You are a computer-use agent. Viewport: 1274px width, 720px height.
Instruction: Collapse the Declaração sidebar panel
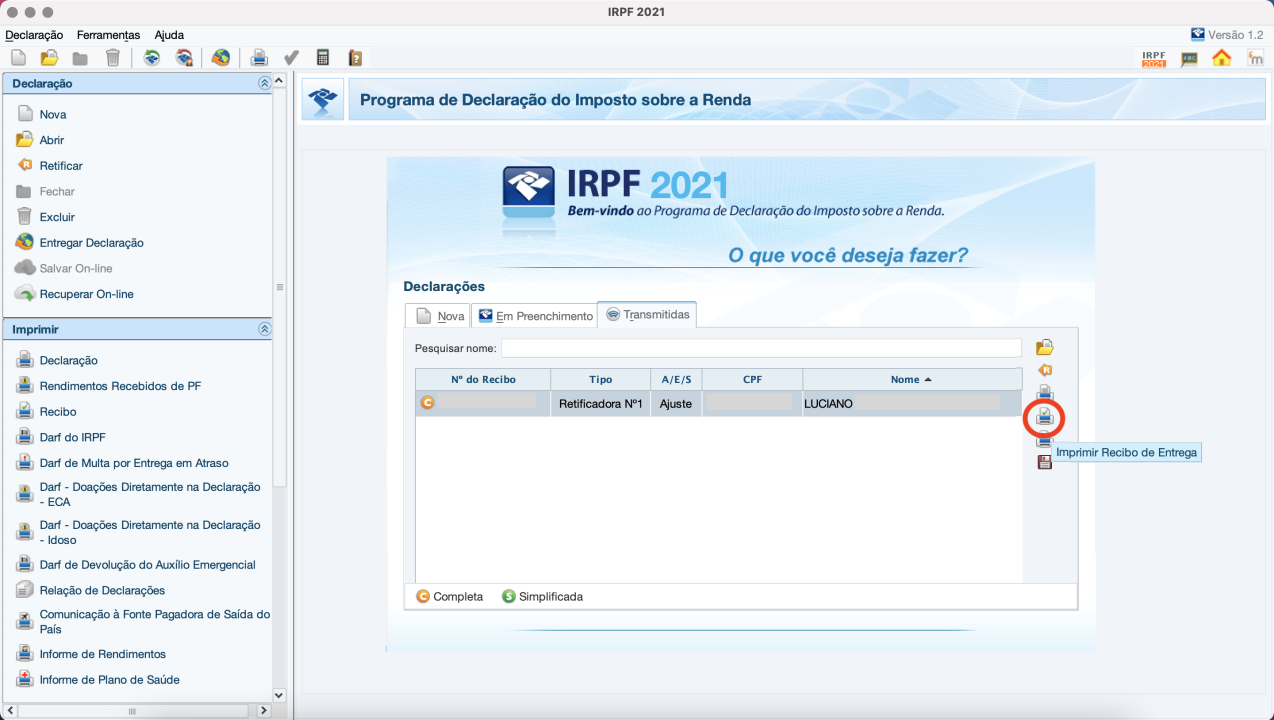coord(264,84)
